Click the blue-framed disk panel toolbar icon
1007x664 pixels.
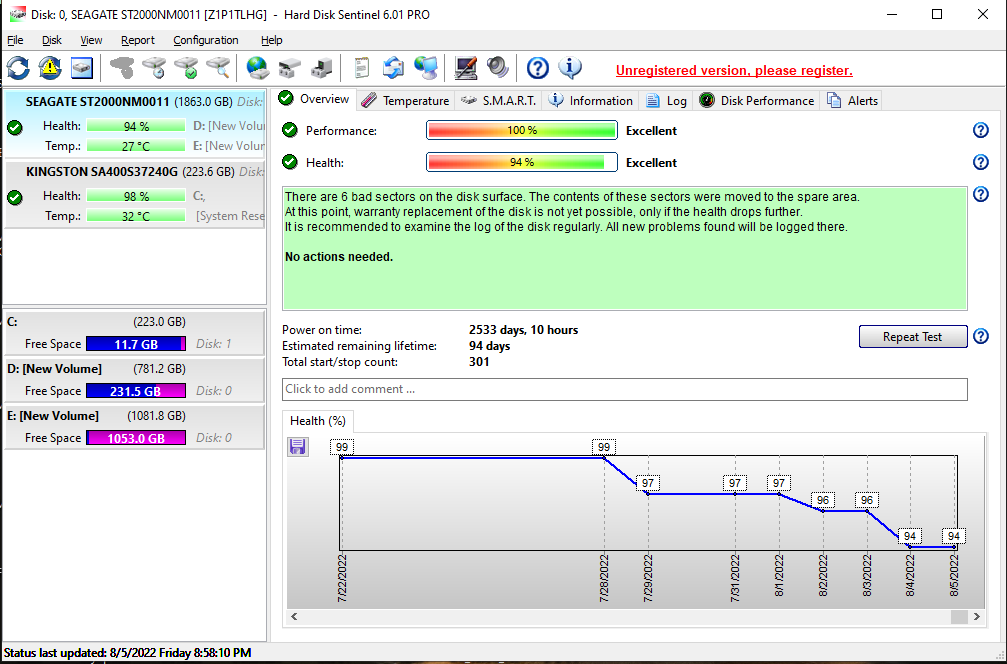(82, 67)
